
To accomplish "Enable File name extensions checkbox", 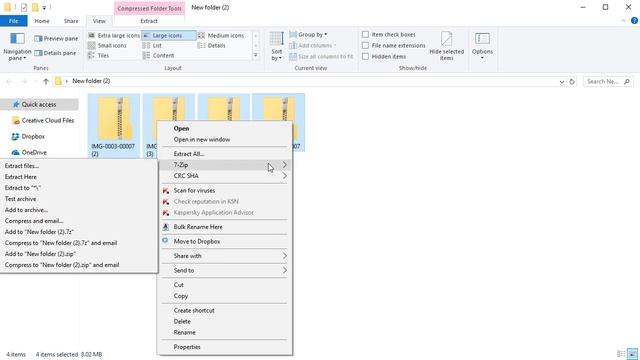I will pos(365,45).
